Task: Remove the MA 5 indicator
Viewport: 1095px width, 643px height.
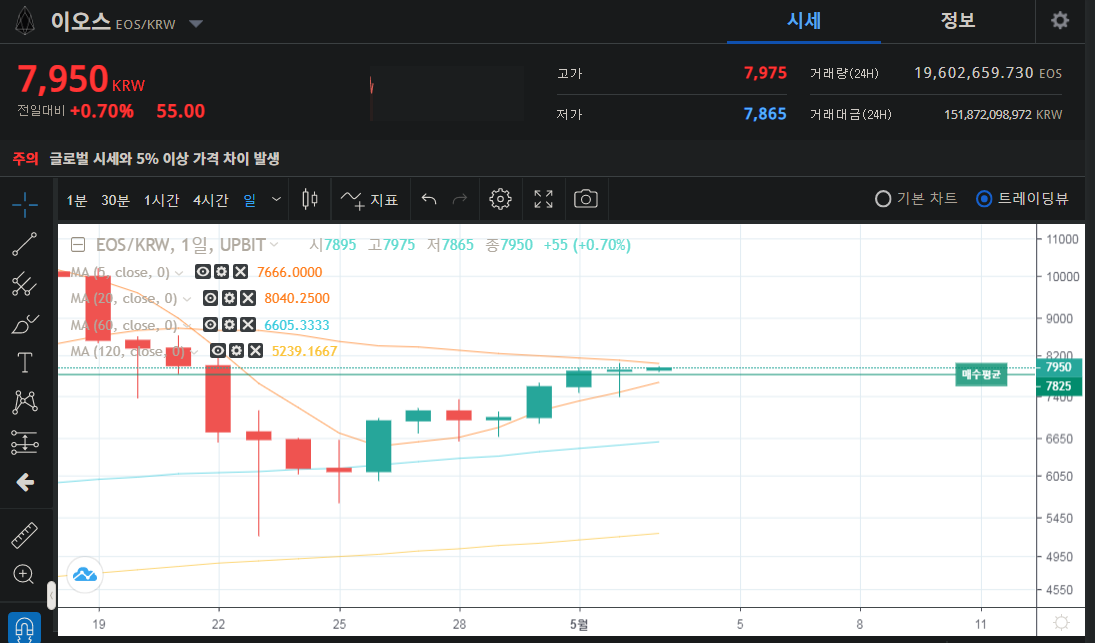Action: pos(240,272)
